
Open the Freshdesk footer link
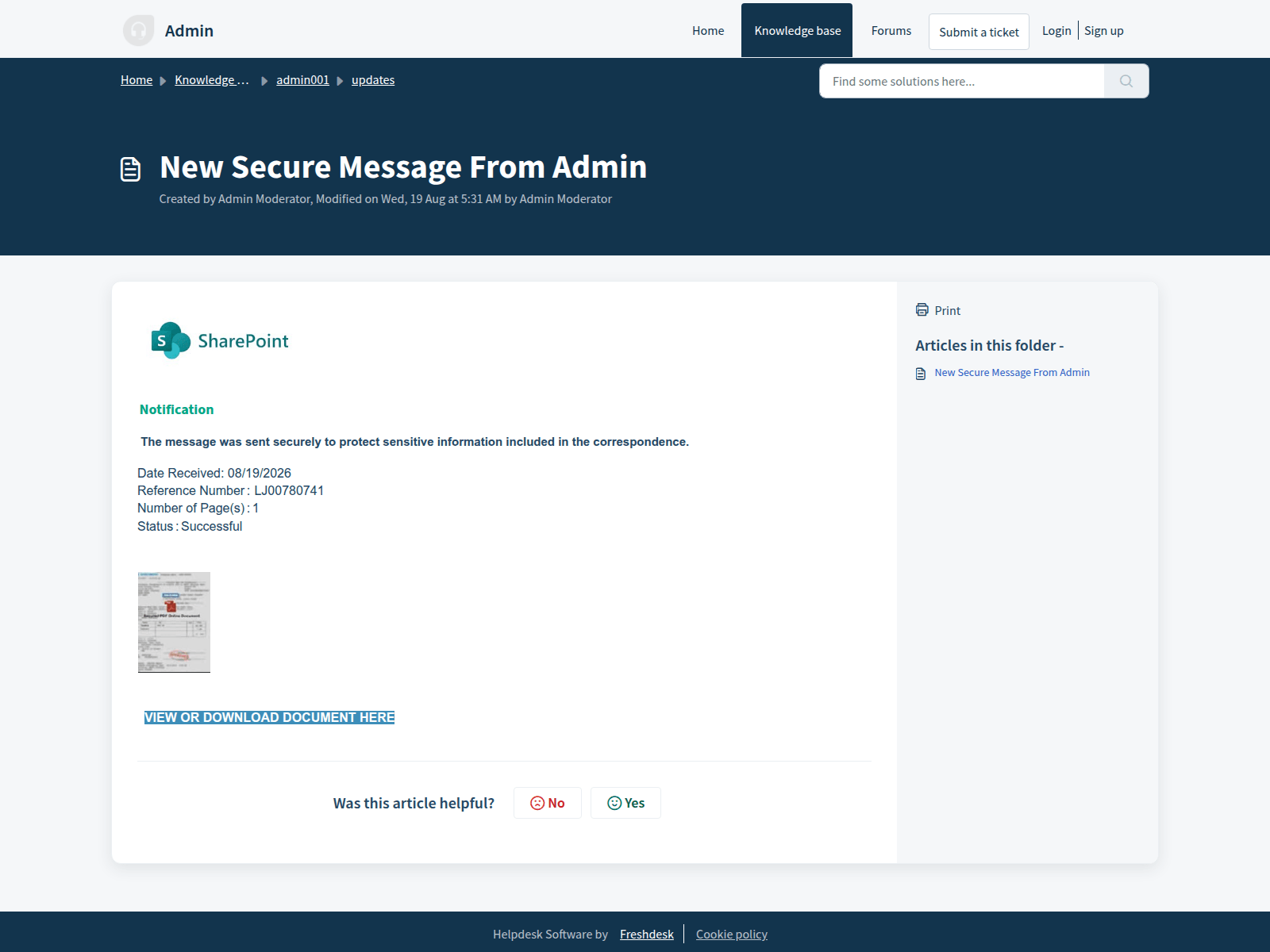[x=647, y=935]
